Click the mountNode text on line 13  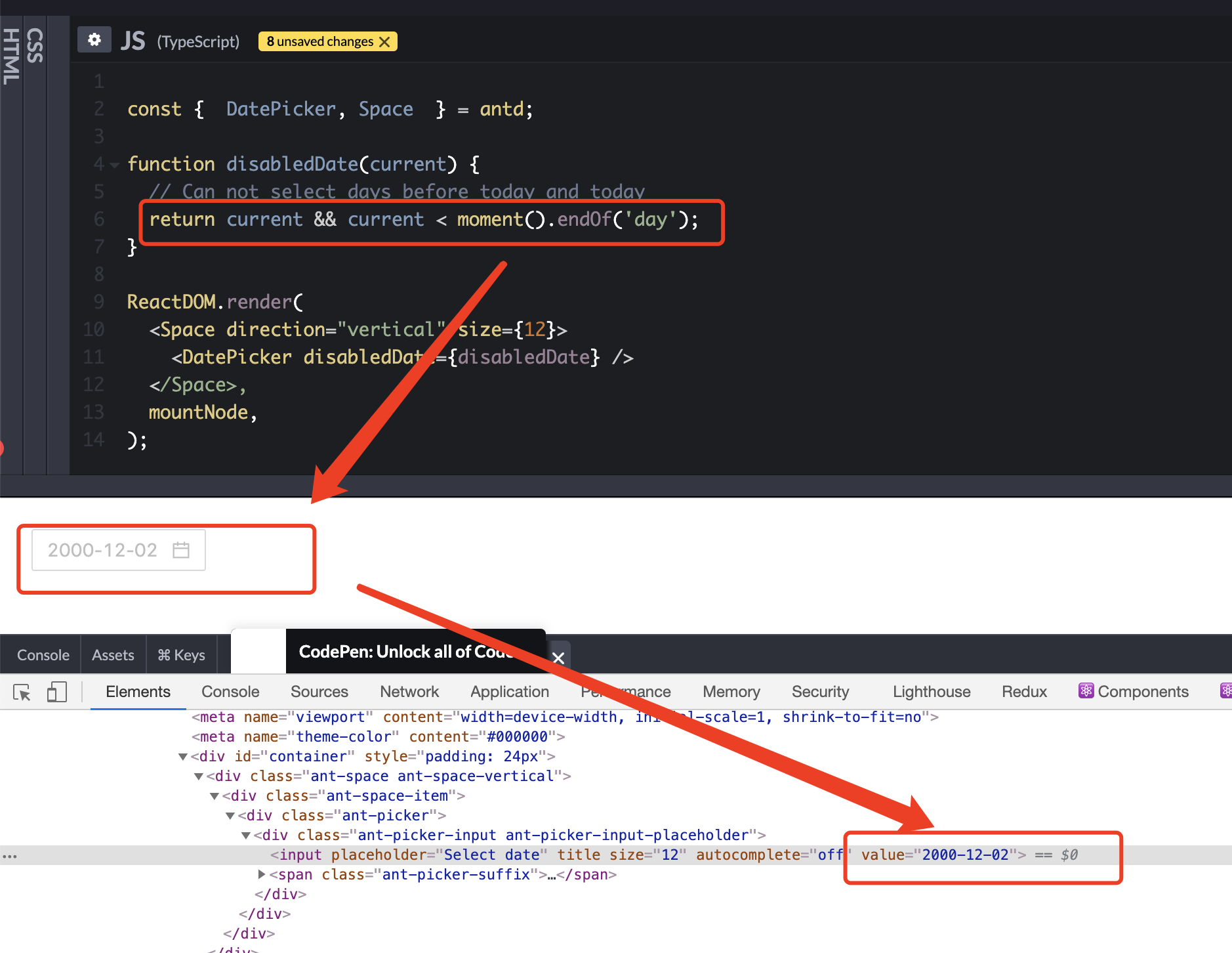198,412
